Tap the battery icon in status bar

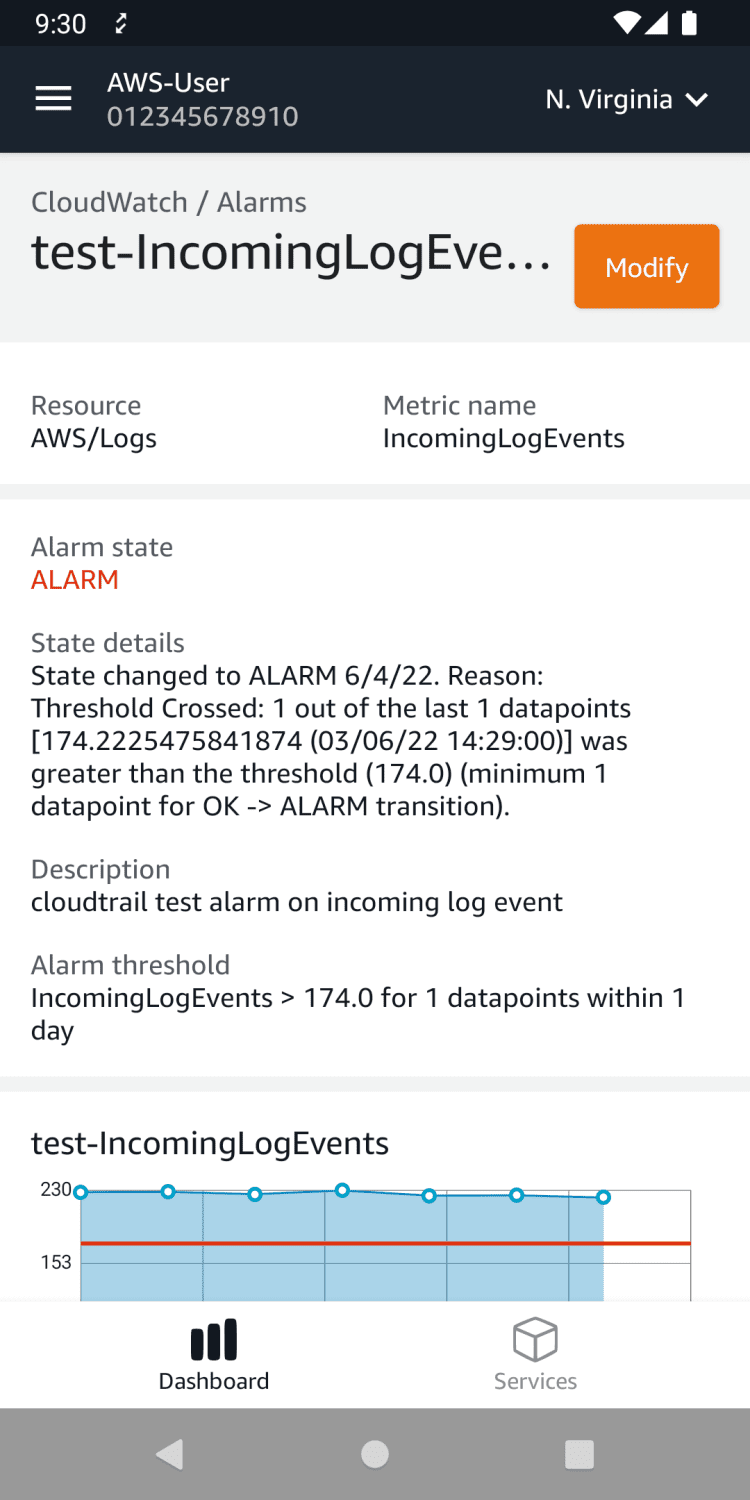point(689,23)
